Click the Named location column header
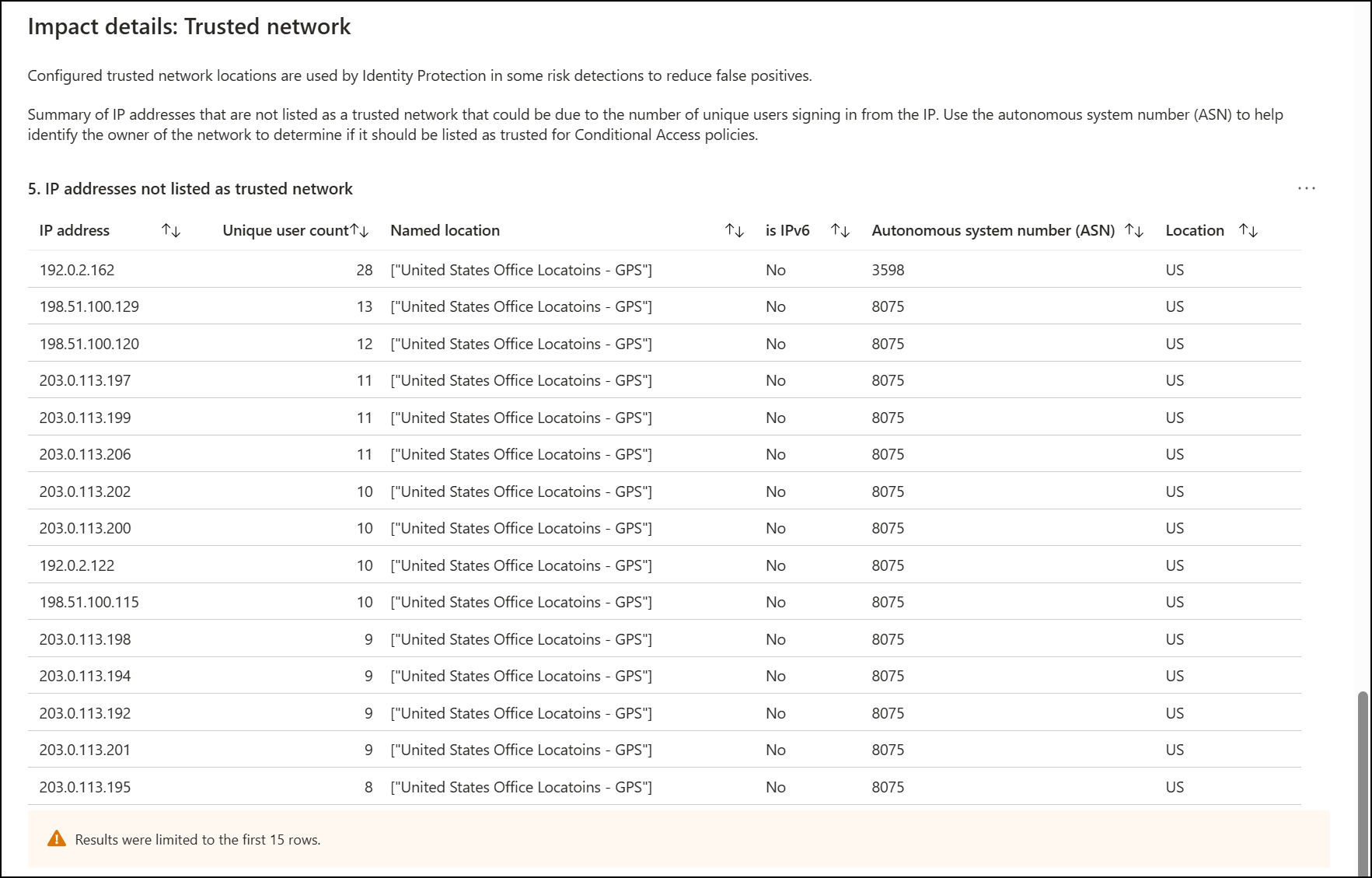 coord(445,230)
